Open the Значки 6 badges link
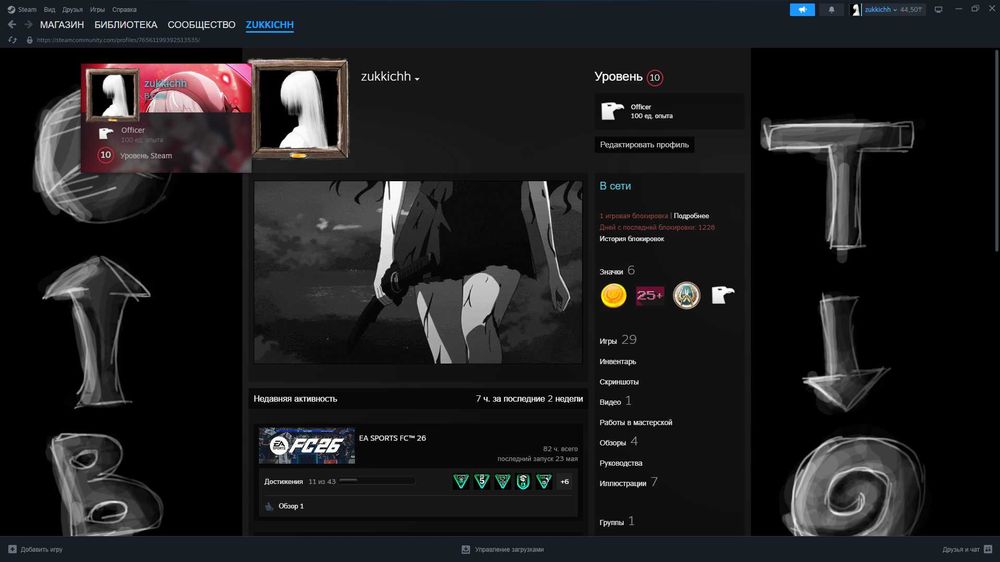The image size is (1000, 562). (617, 271)
